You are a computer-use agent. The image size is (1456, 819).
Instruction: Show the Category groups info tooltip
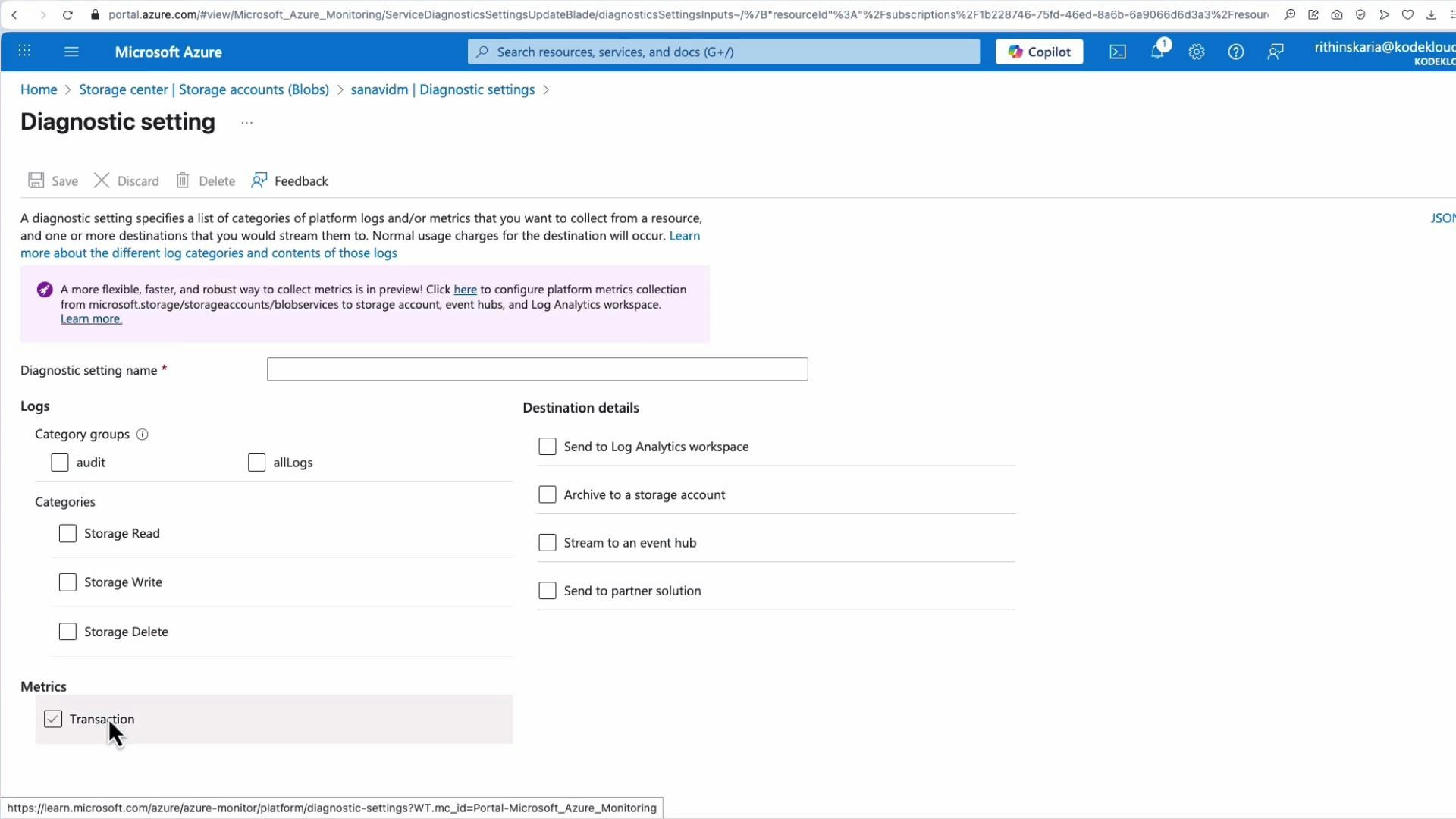tap(142, 435)
